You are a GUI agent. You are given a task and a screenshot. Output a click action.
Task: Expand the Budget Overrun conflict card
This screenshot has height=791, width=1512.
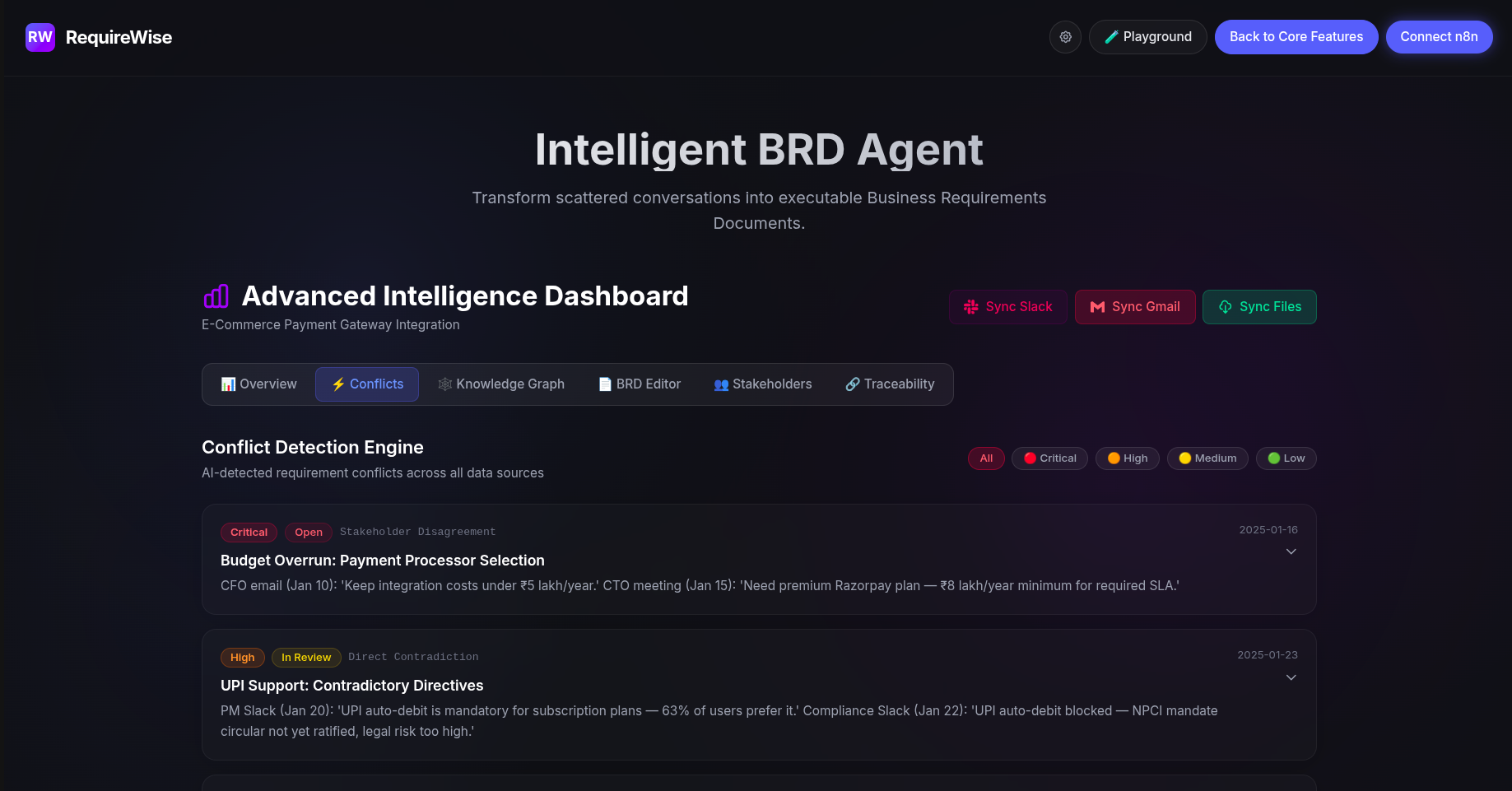tap(1290, 551)
